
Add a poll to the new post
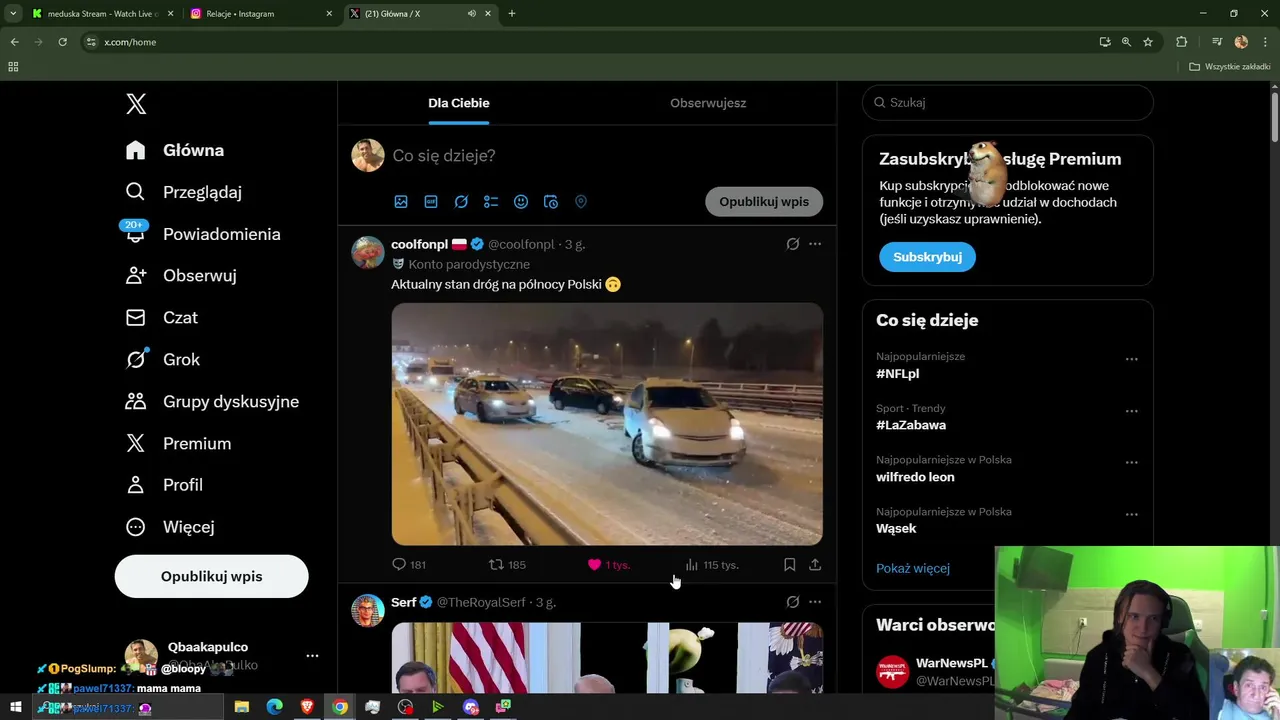(491, 202)
